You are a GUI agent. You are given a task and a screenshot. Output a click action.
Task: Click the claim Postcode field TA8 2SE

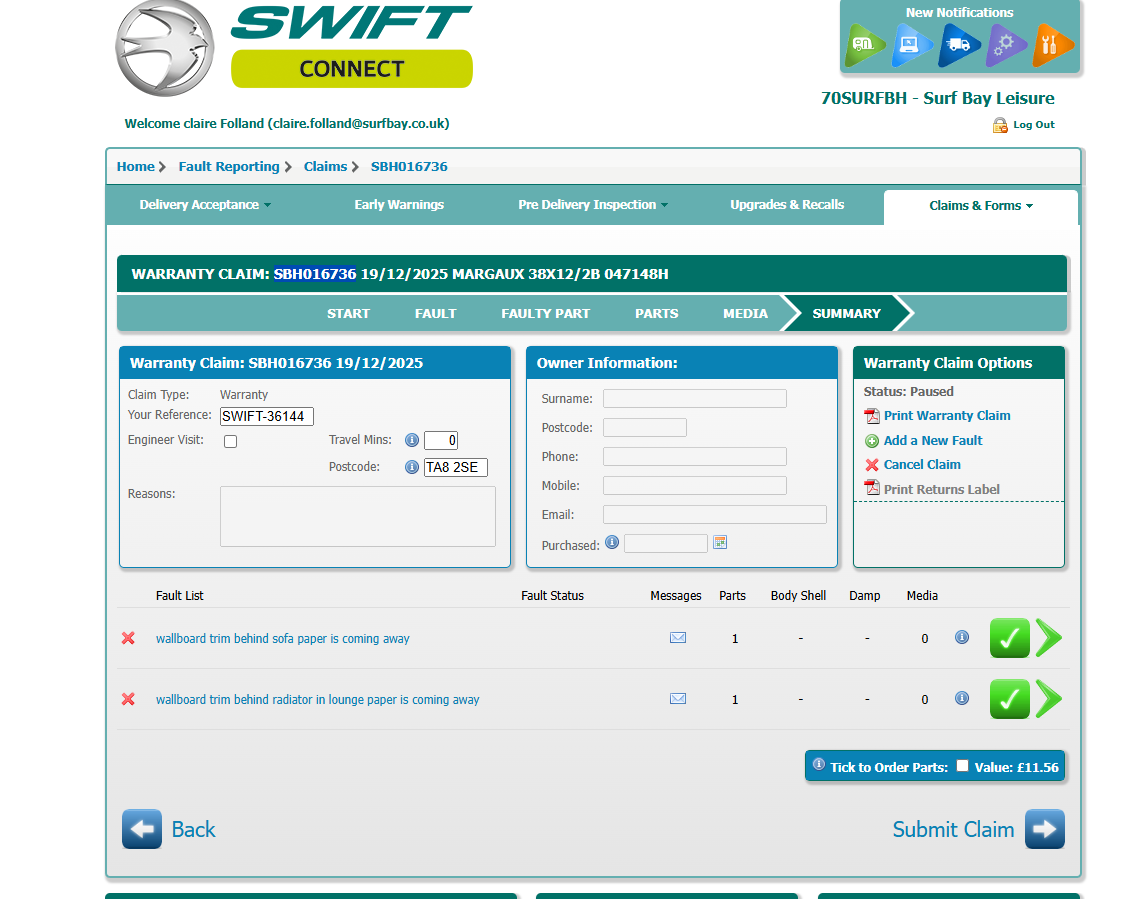[x=456, y=468]
